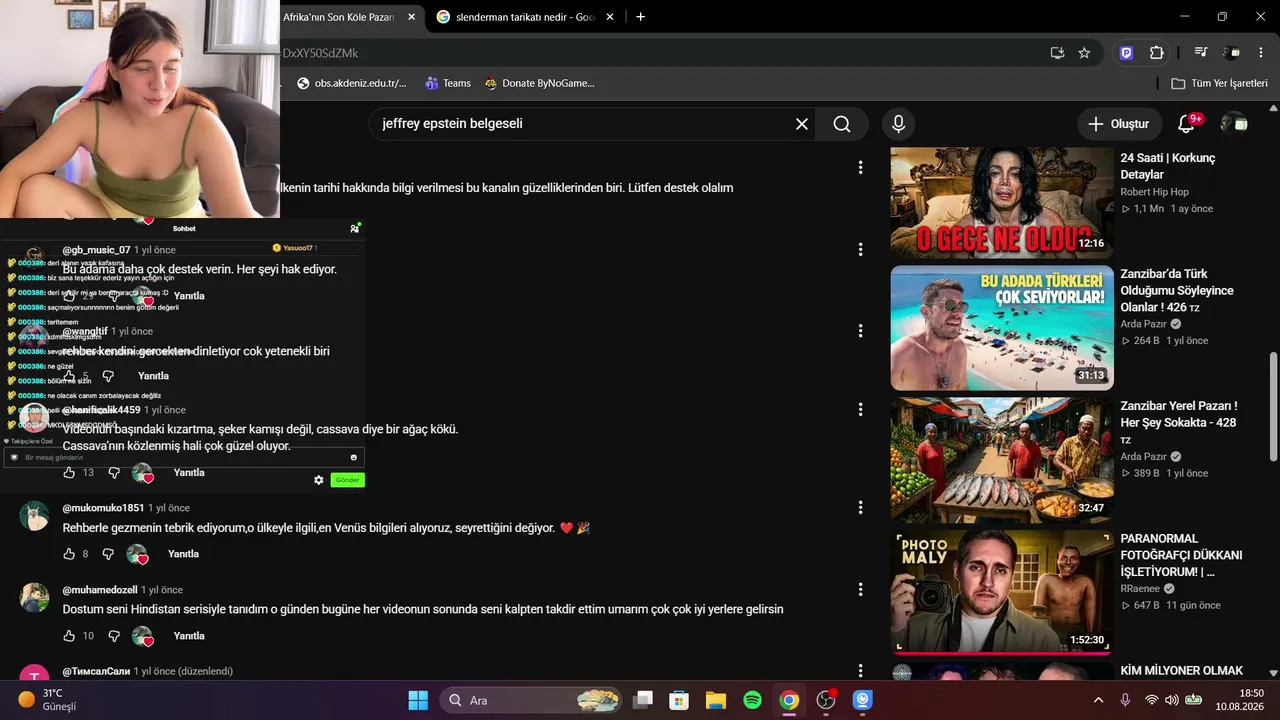Dislike the comment by @muhamedozell

[114, 636]
